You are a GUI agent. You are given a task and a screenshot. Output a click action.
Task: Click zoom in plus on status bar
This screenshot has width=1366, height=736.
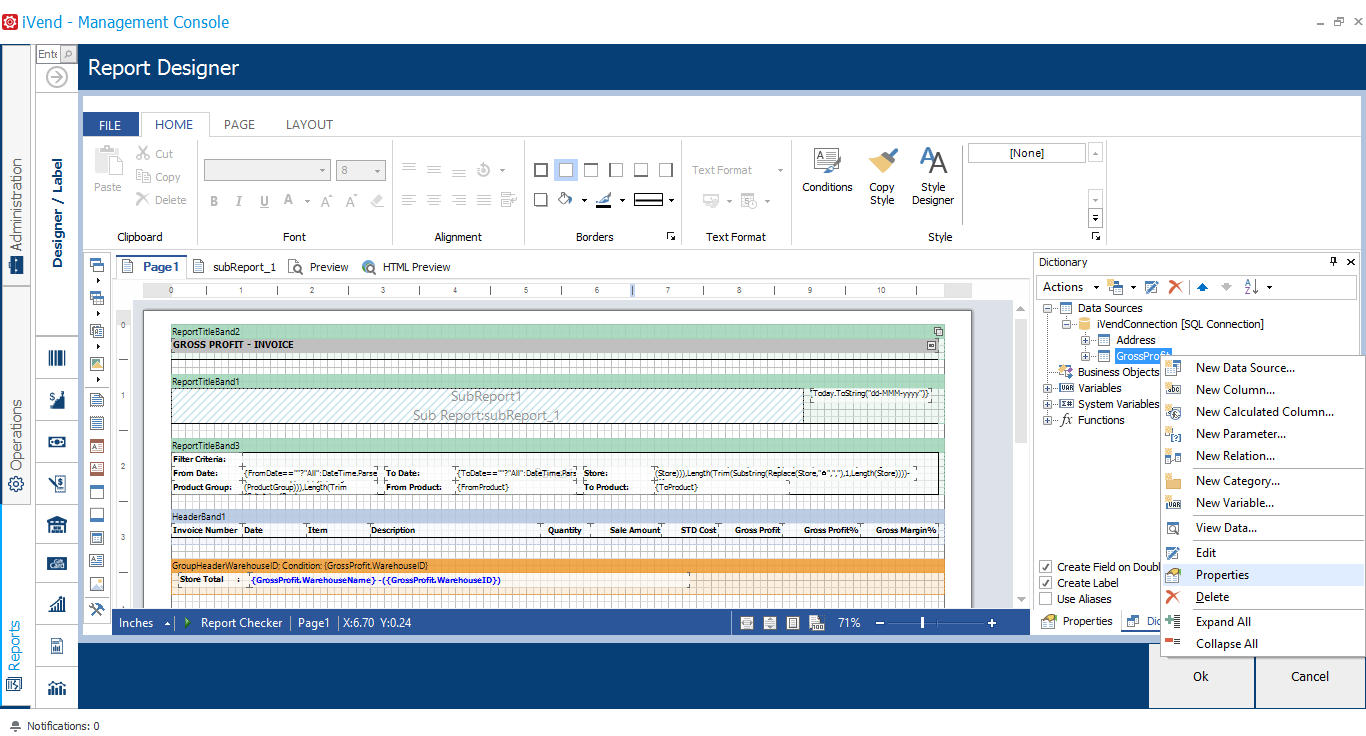click(x=992, y=623)
